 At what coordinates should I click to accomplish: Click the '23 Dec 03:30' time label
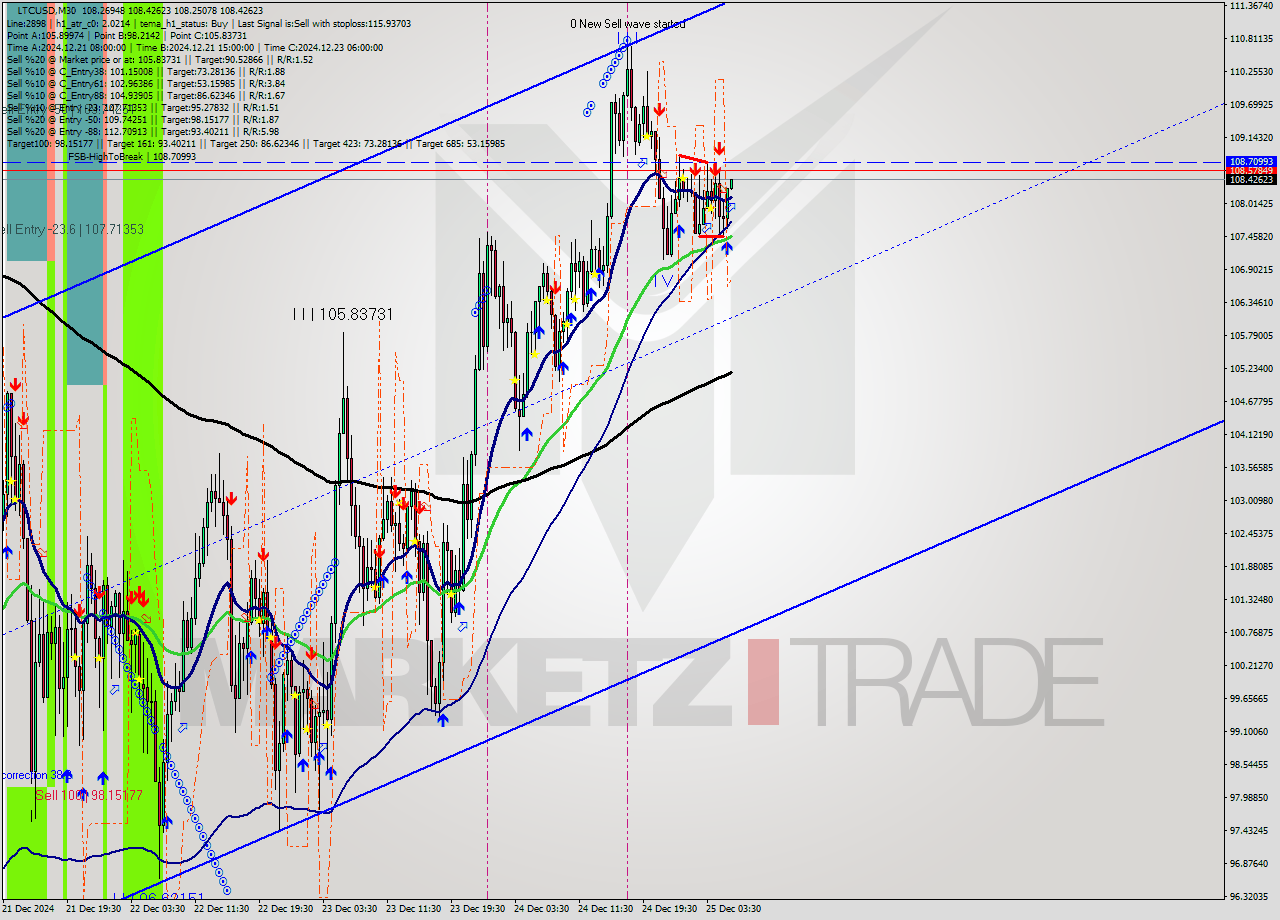click(350, 909)
